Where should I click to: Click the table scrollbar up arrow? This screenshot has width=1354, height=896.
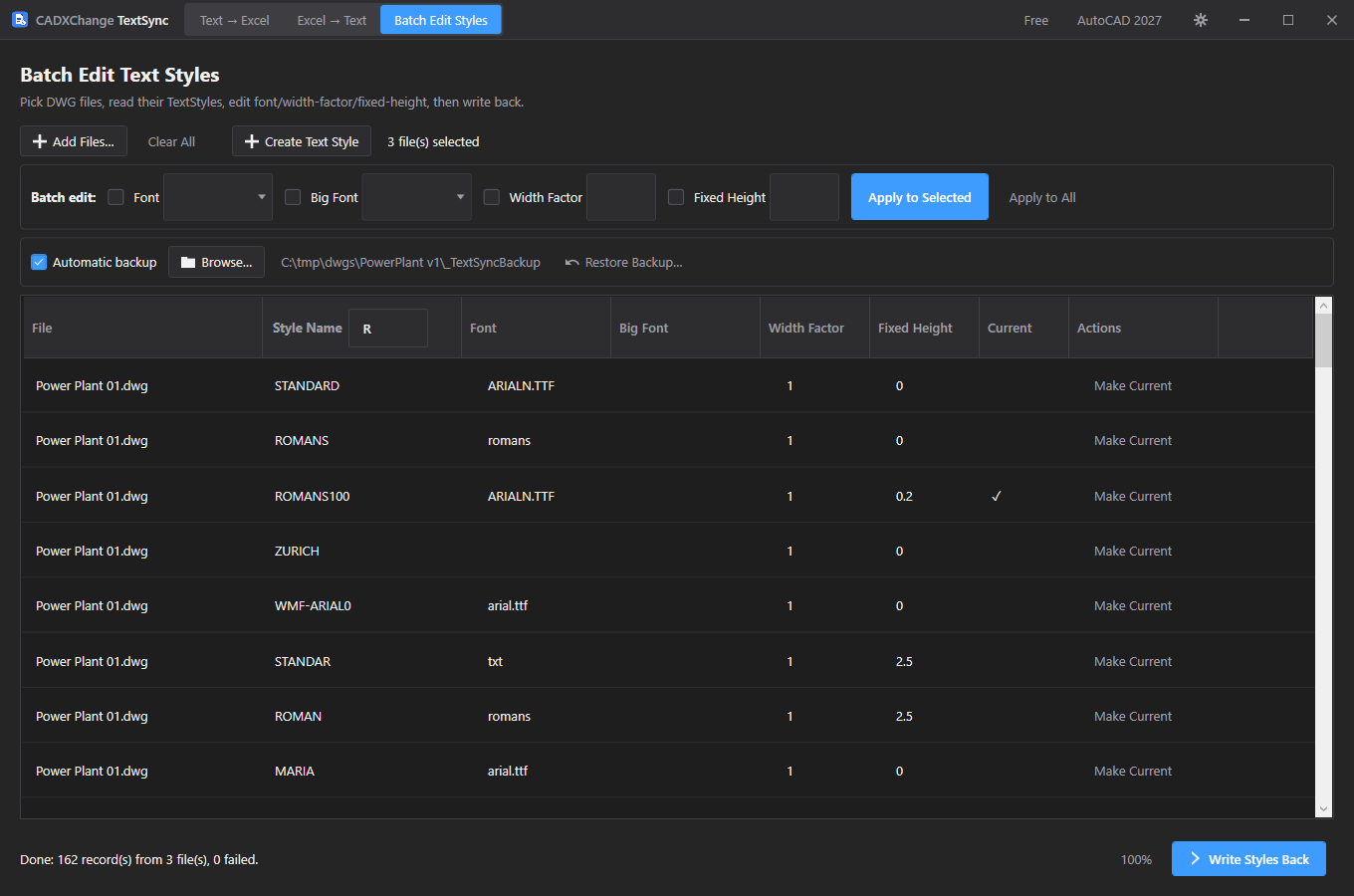[x=1323, y=306]
